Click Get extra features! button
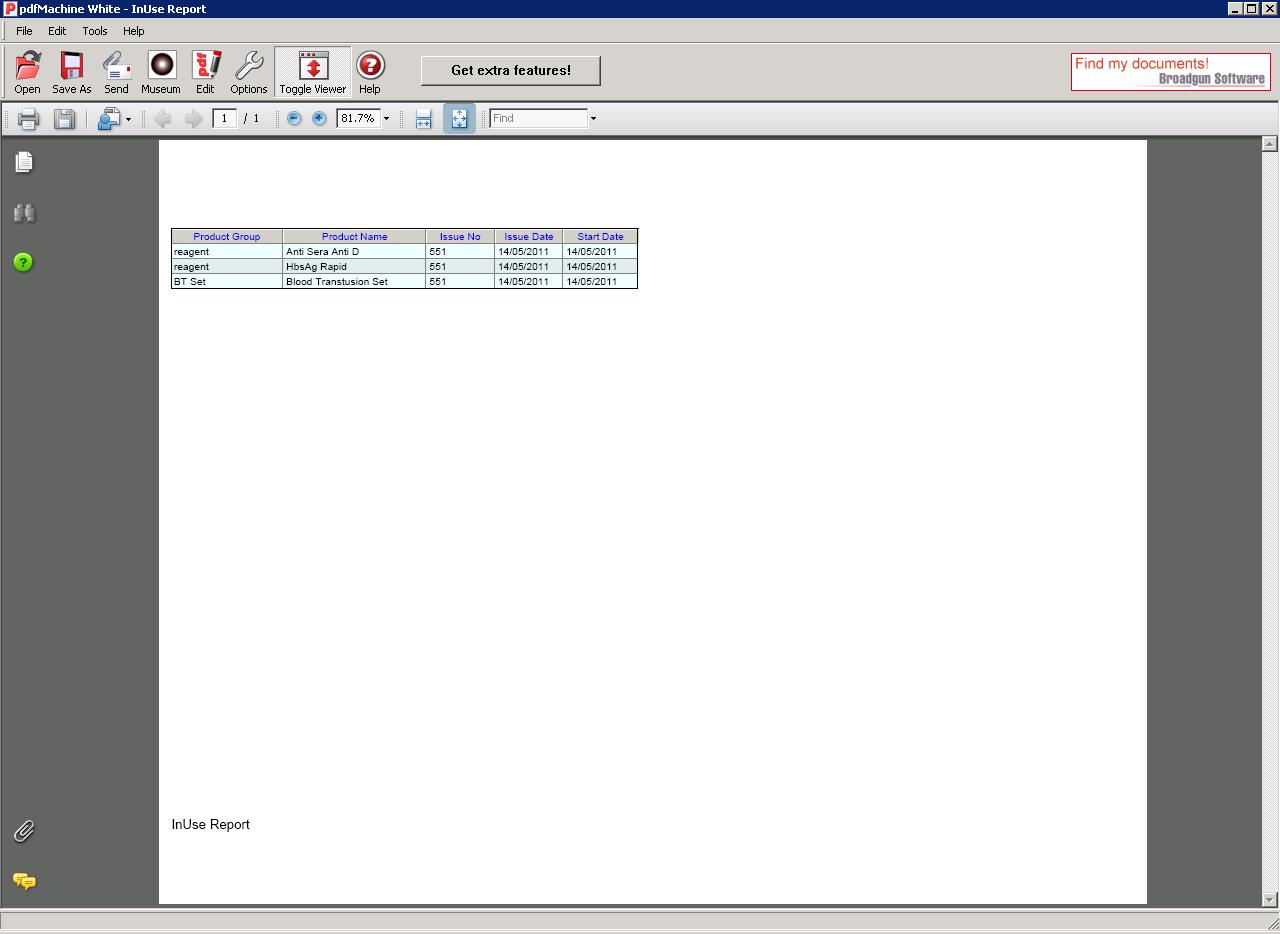Screen dimensions: 1280x934 point(511,70)
